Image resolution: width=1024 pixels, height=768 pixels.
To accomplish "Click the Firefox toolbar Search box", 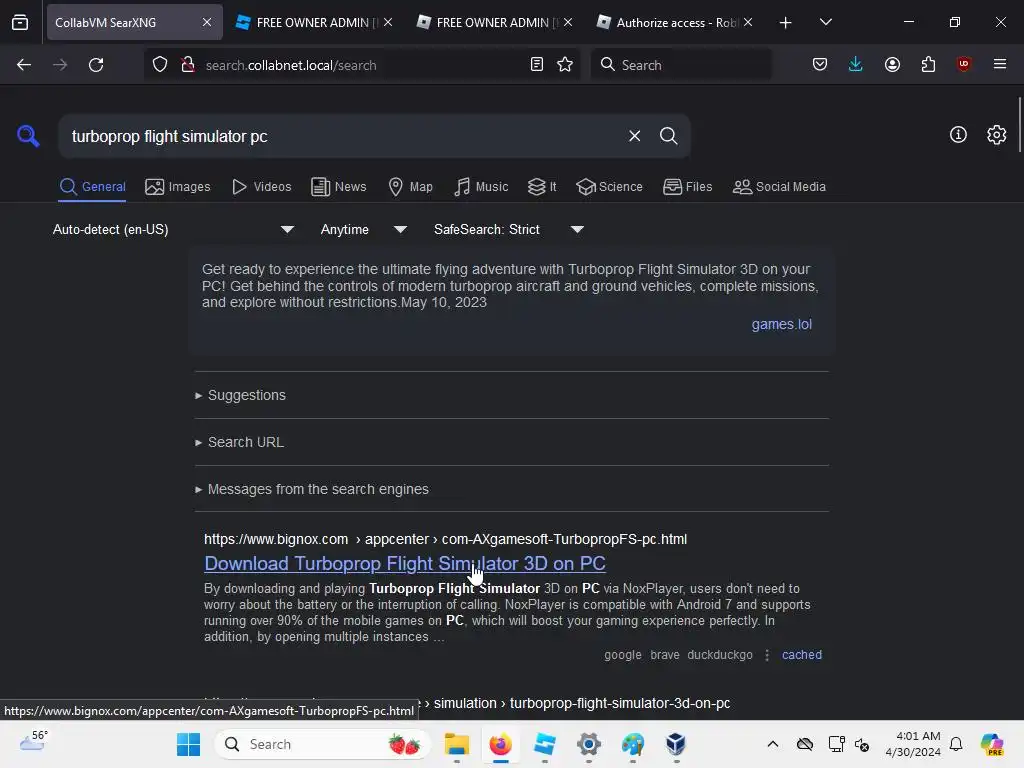I will coord(680,65).
